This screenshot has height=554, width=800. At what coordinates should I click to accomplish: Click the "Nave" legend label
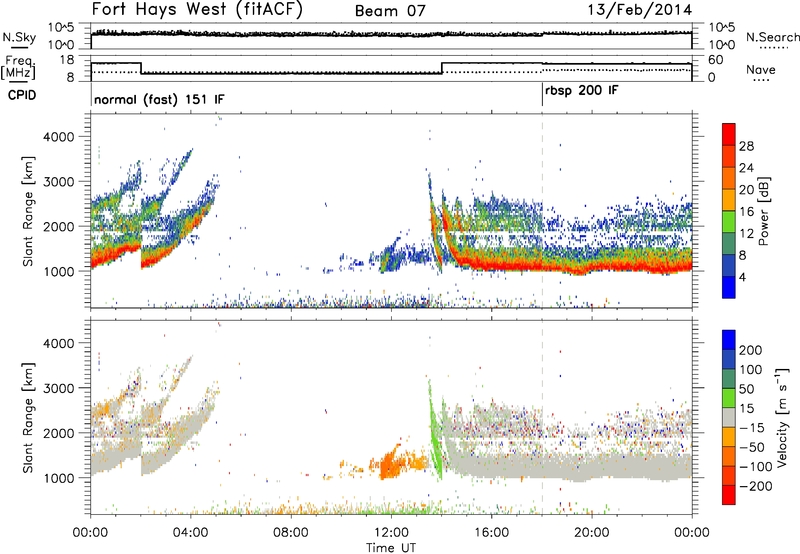click(x=761, y=69)
